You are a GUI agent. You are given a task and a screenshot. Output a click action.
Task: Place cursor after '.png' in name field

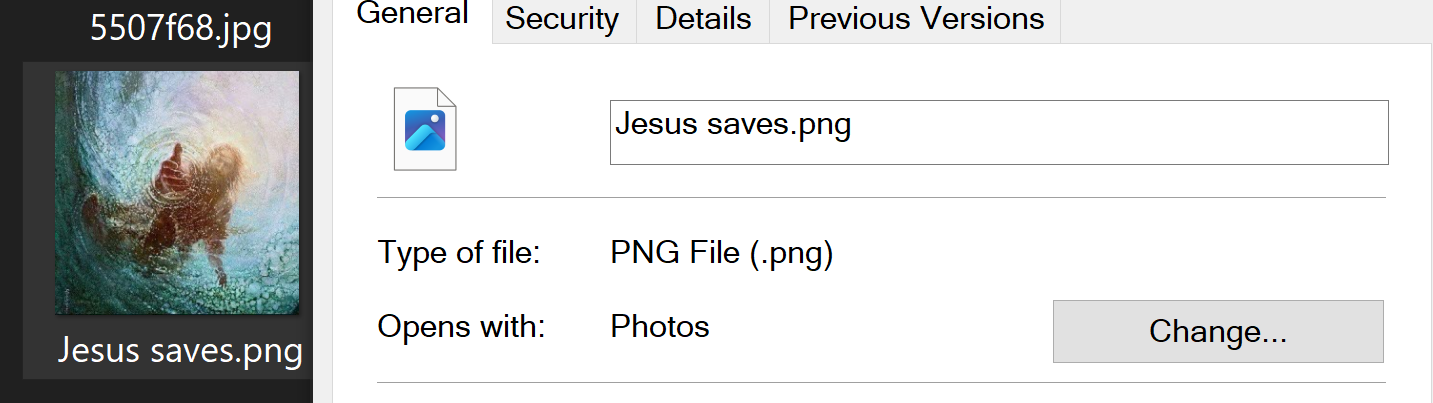click(x=854, y=125)
